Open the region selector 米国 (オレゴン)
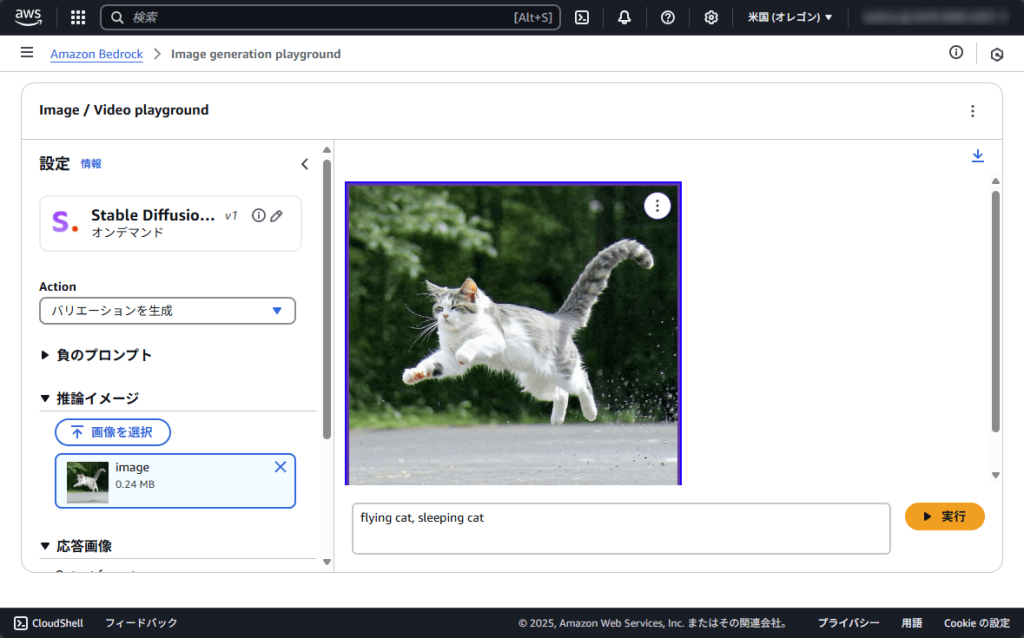The width and height of the screenshot is (1024, 638). click(790, 17)
